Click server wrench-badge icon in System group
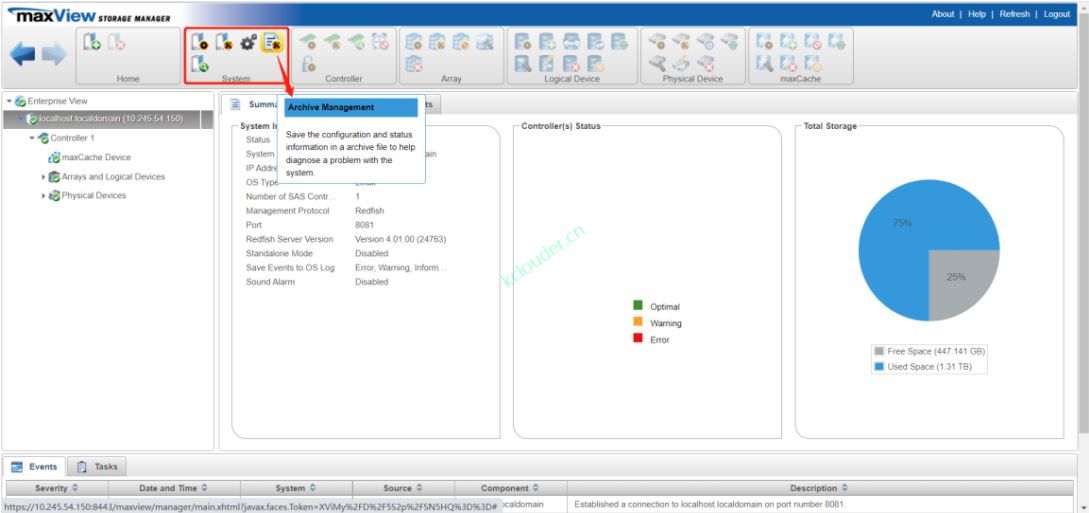Viewport: 1089px width, 513px height. (223, 42)
